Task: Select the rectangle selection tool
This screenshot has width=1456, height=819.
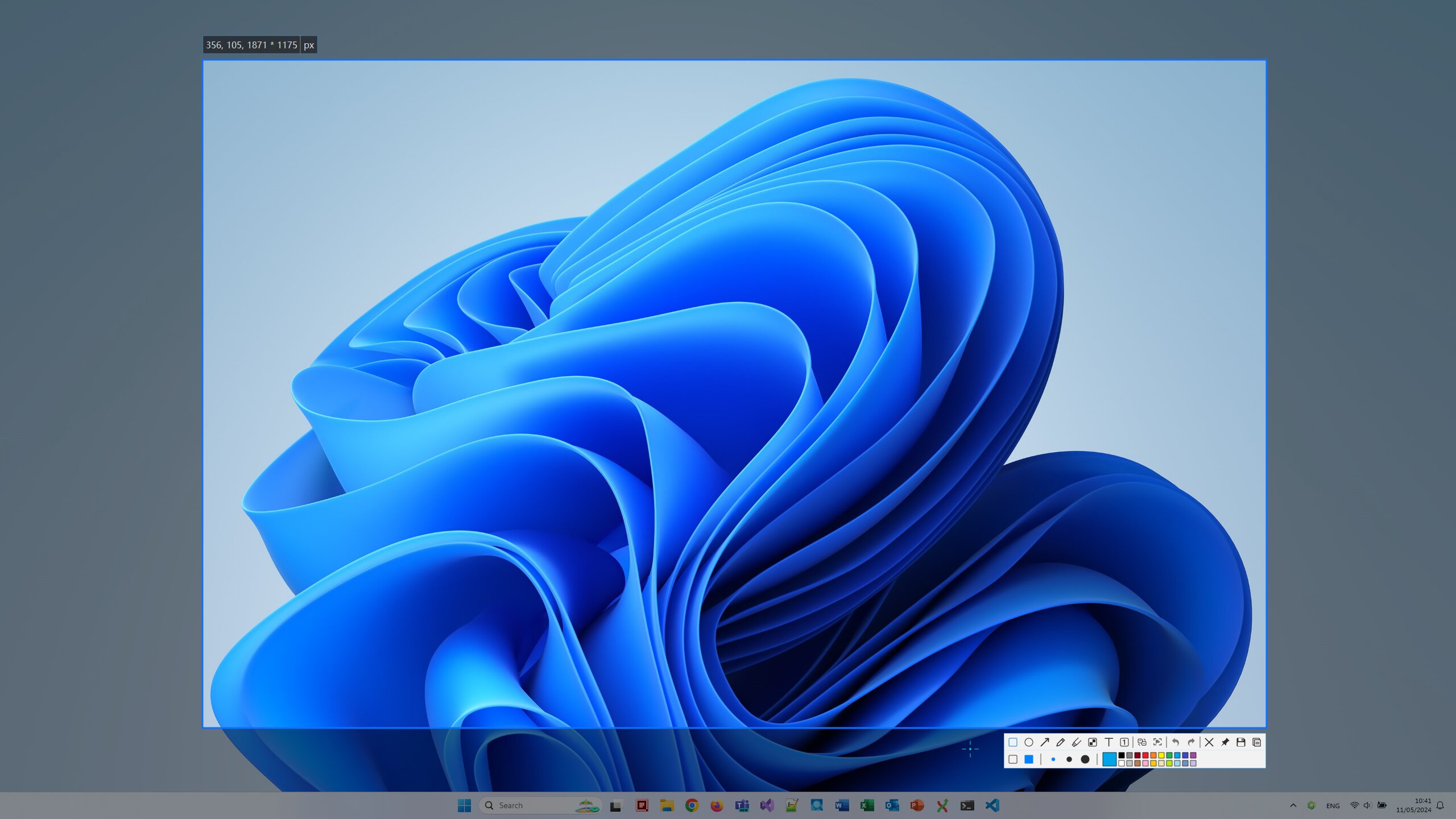Action: point(1012,742)
